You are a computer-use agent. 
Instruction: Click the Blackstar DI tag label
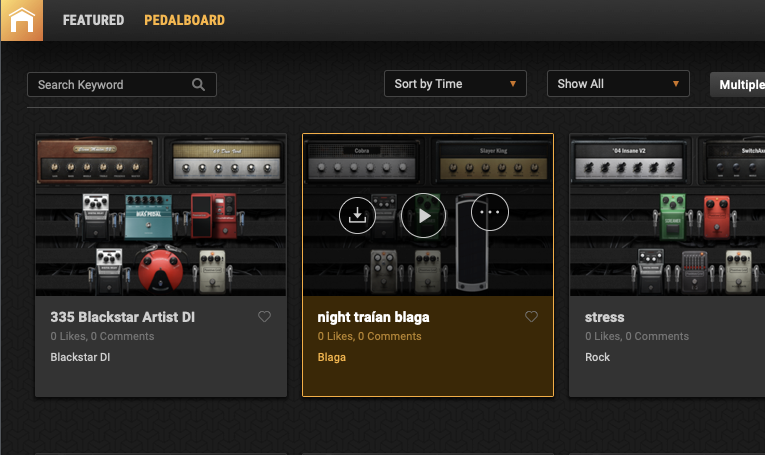(80, 357)
